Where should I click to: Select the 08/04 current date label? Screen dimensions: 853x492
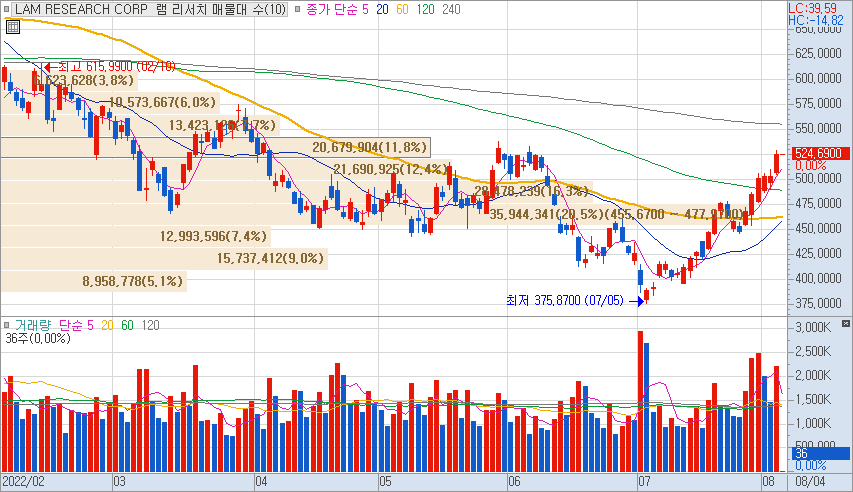tap(810, 482)
